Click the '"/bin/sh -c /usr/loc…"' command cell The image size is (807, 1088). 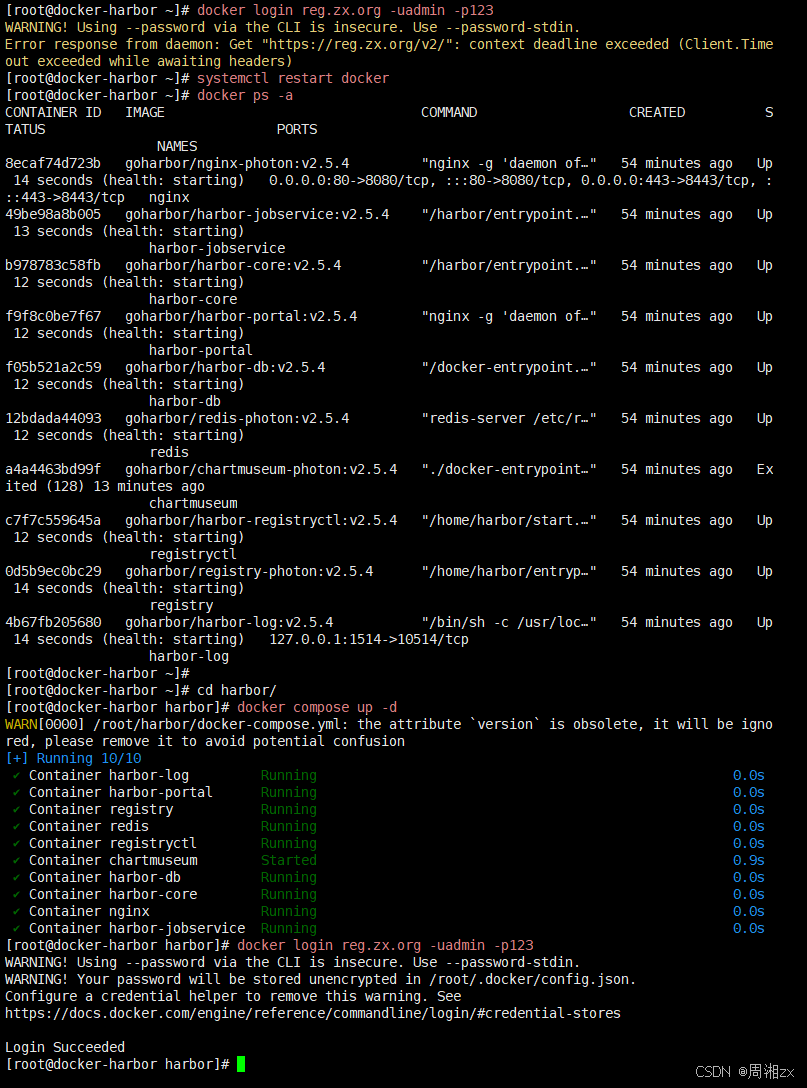[x=509, y=622]
